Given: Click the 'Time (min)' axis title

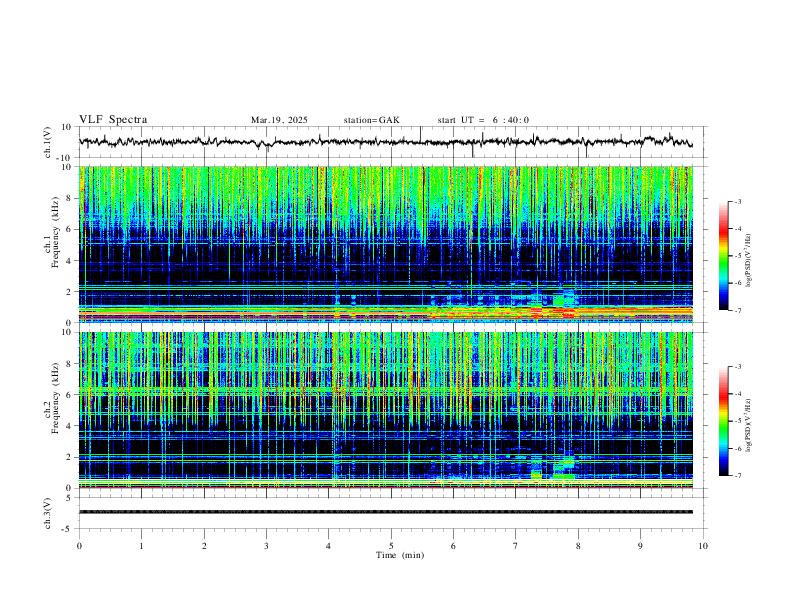Looking at the screenshot, I should coord(400,555).
